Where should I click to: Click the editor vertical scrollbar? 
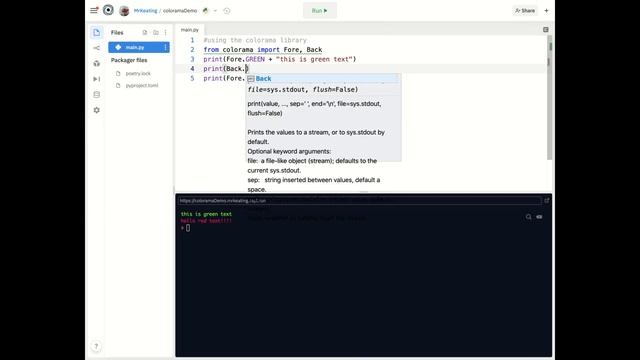(549, 98)
